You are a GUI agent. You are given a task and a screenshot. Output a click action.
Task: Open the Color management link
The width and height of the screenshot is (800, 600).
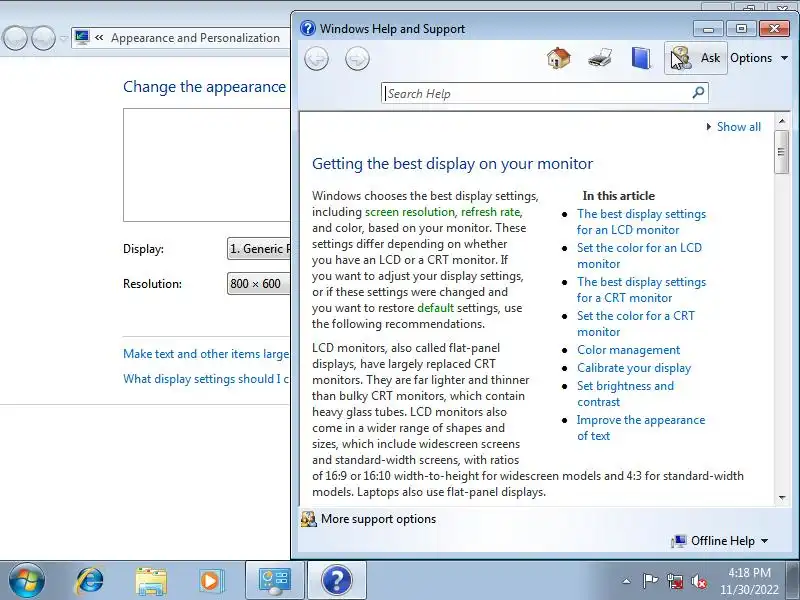click(628, 350)
